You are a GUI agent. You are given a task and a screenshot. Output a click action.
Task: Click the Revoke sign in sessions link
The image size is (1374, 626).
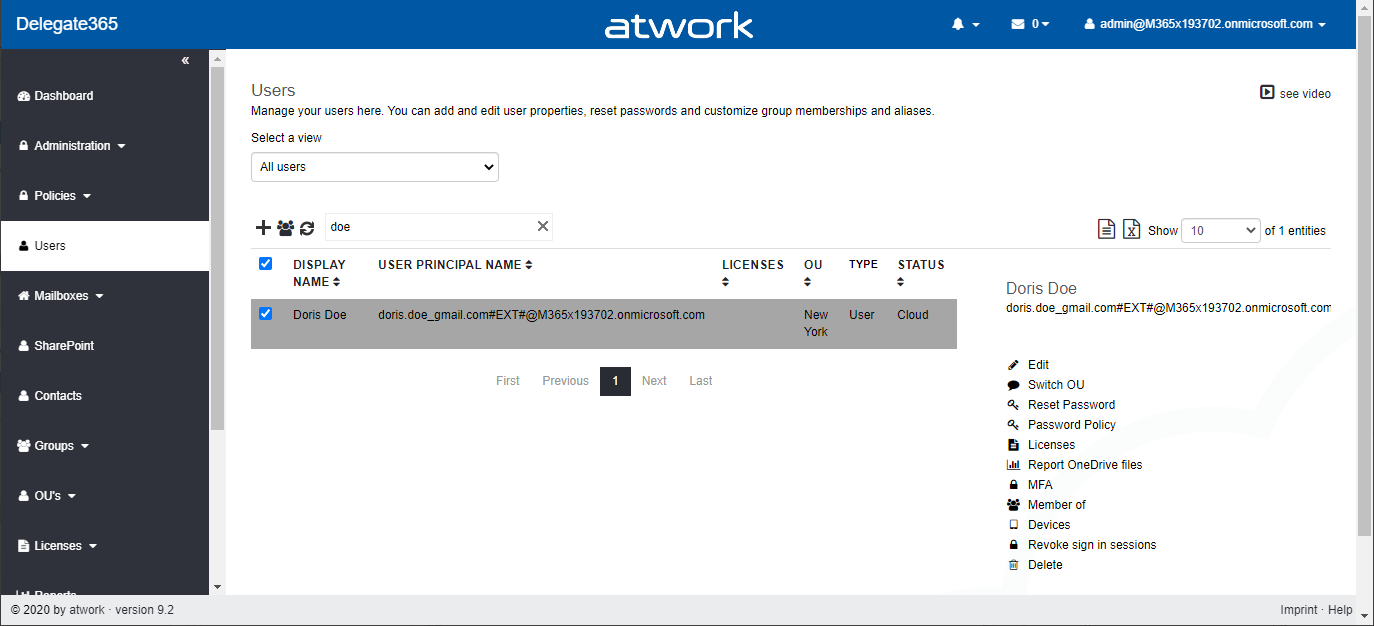coord(1092,545)
